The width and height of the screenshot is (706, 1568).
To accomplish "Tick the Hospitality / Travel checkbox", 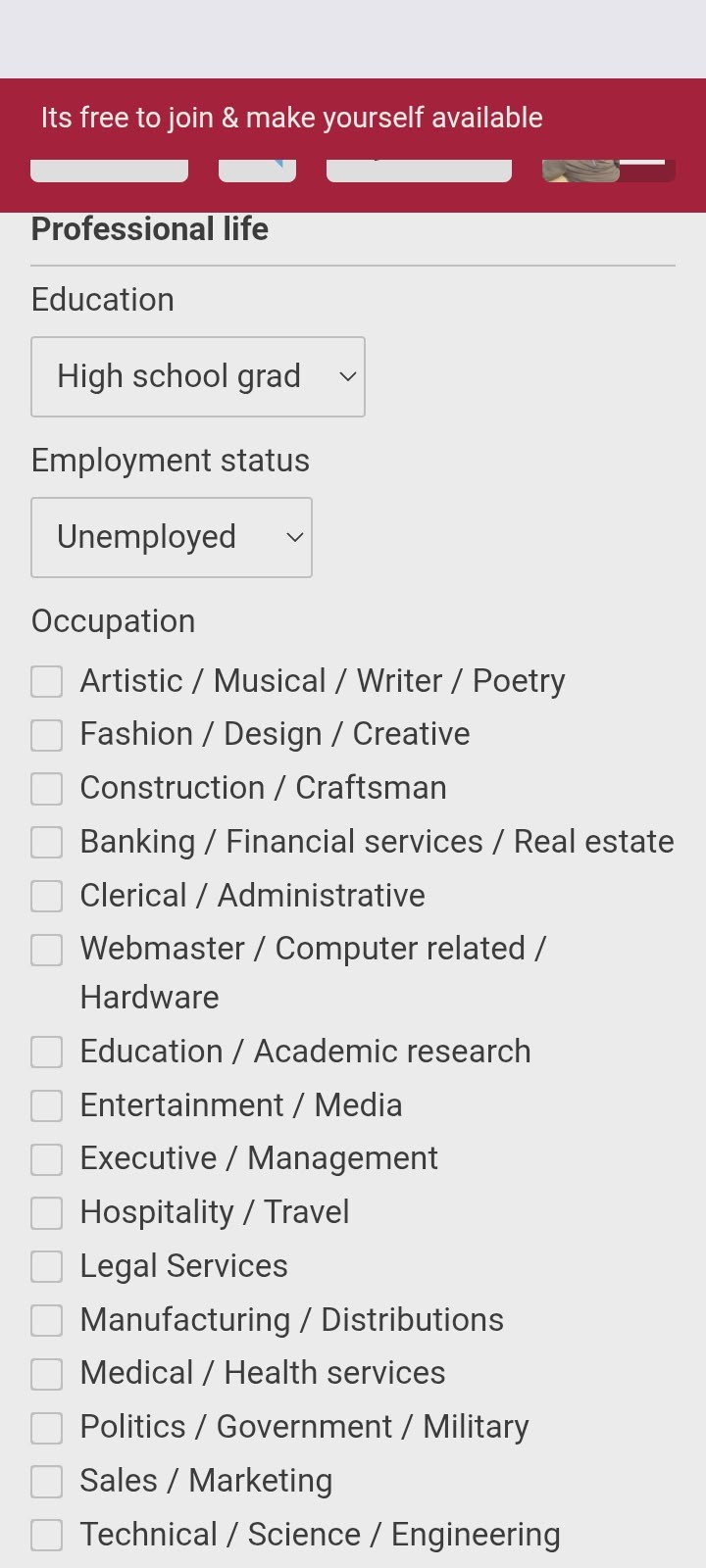I will click(47, 1212).
